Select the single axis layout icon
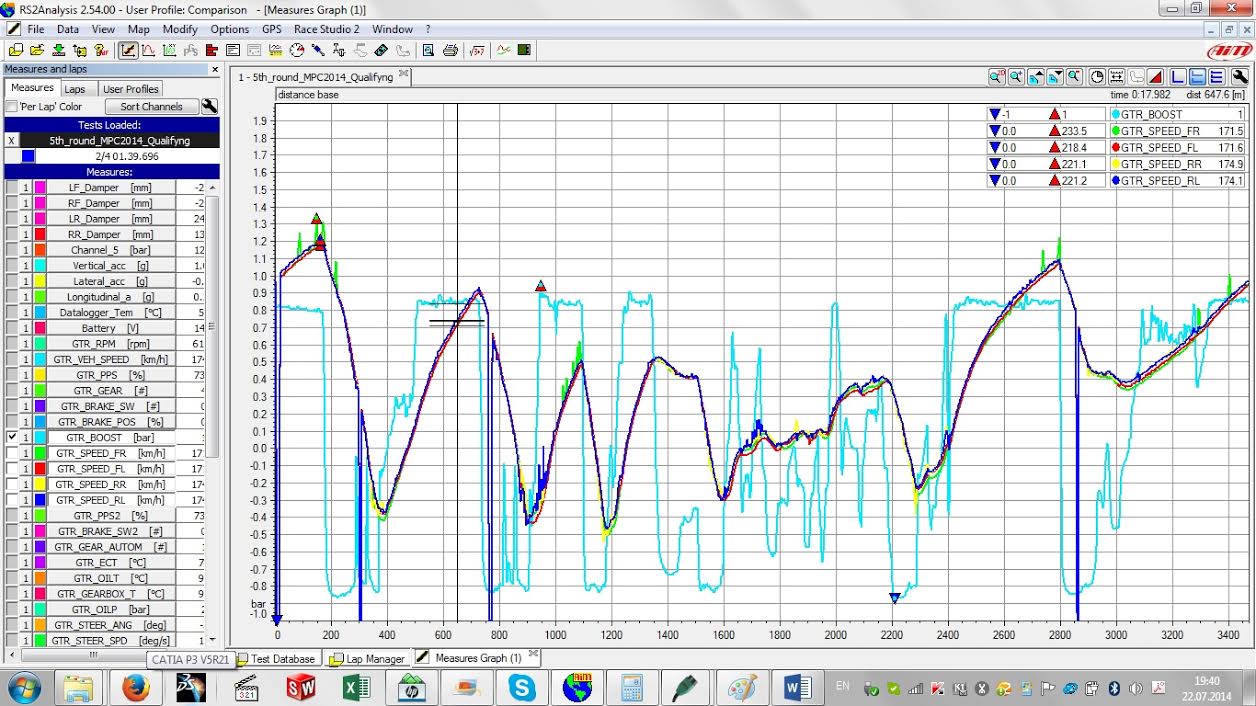Viewport: 1256px width, 706px height. click(1177, 76)
